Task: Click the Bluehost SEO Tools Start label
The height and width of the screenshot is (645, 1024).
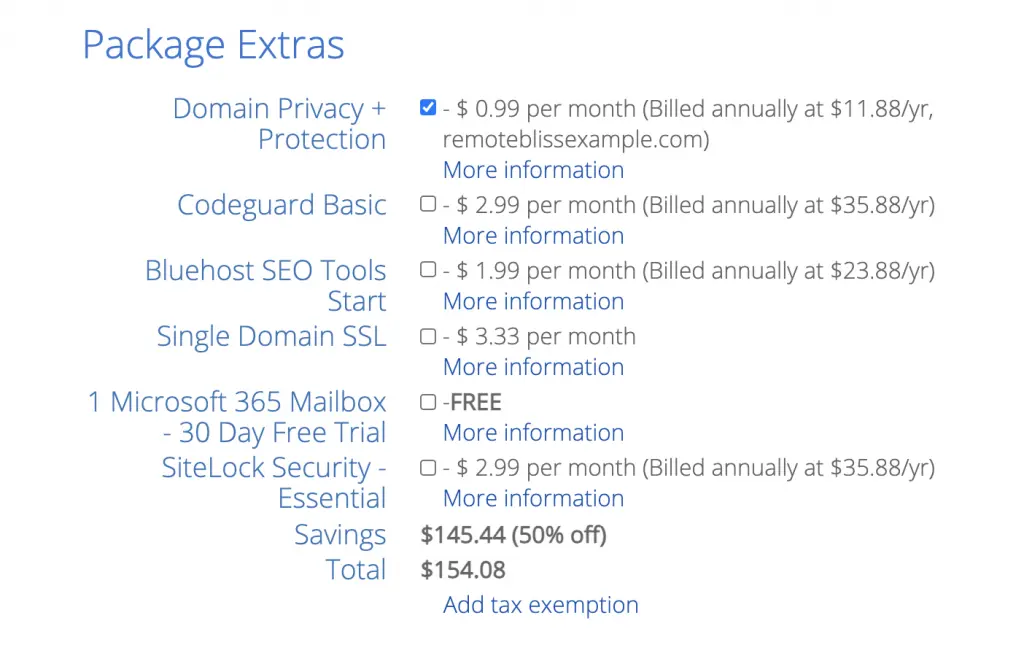Action: [x=265, y=285]
